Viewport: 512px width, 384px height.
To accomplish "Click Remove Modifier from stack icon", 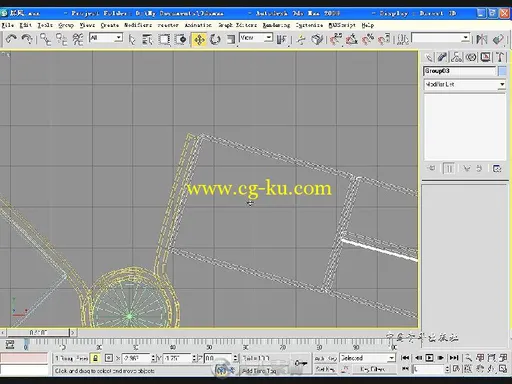I will click(x=479, y=168).
